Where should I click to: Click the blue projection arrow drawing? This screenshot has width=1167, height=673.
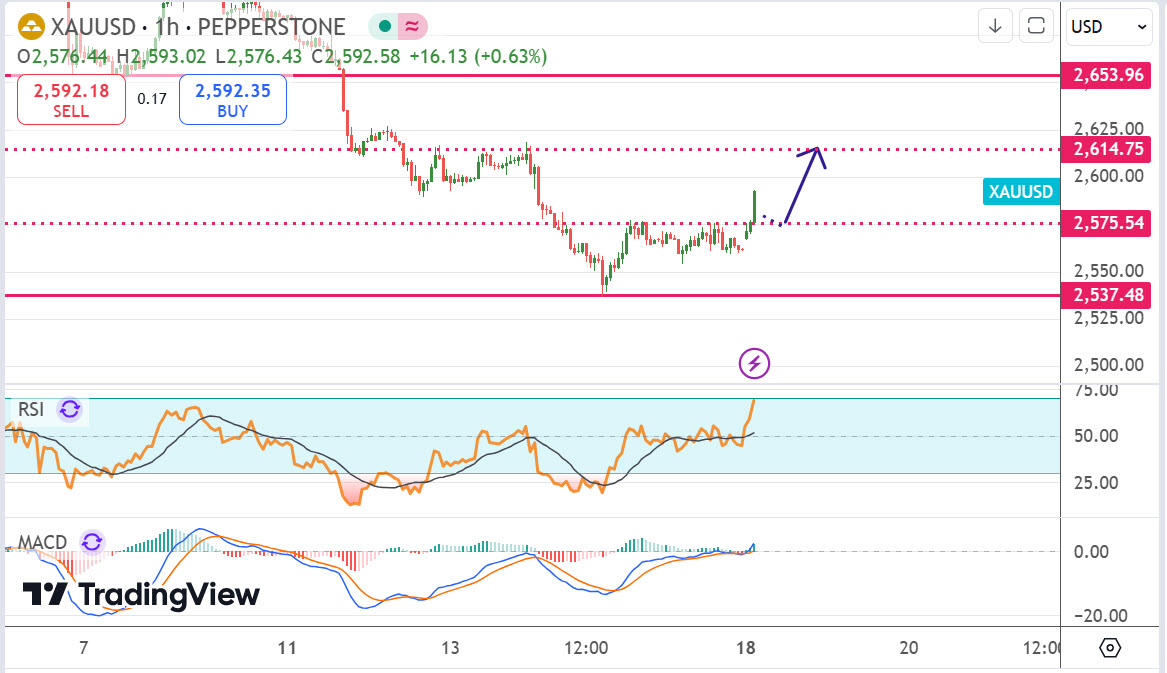[803, 185]
